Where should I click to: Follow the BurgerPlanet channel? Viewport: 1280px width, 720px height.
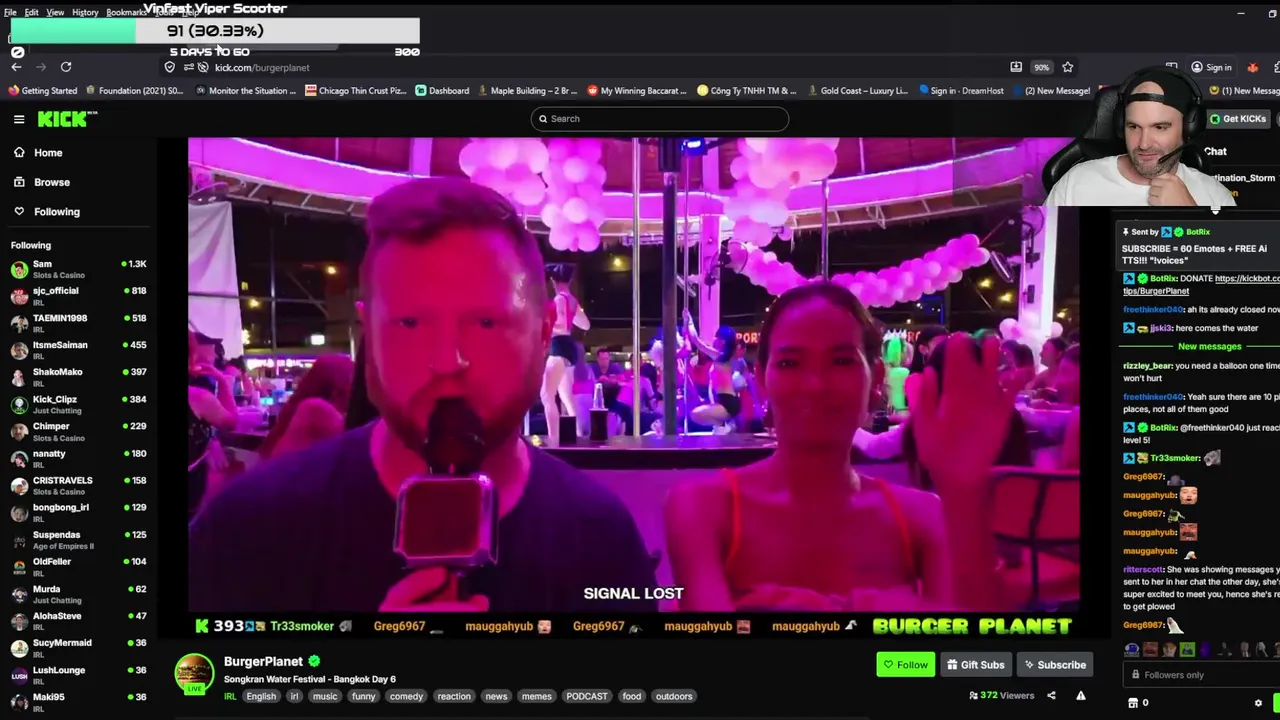pos(905,665)
